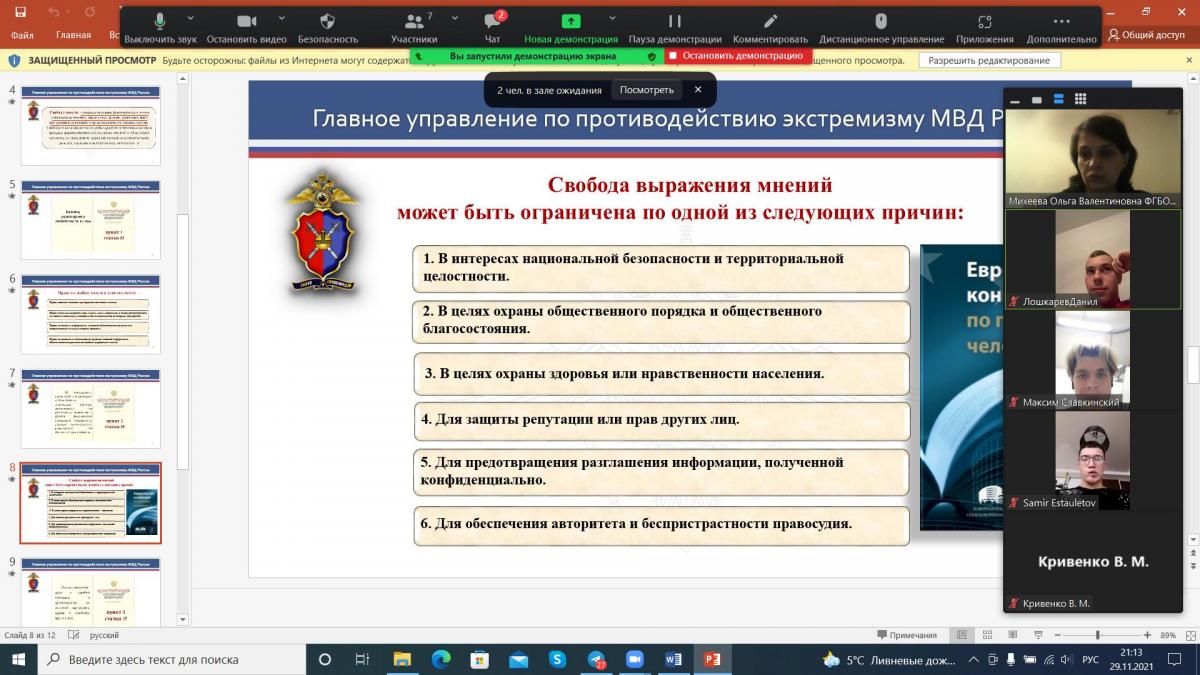Open the notification center
The image size is (1200, 675).
(x=1173, y=659)
